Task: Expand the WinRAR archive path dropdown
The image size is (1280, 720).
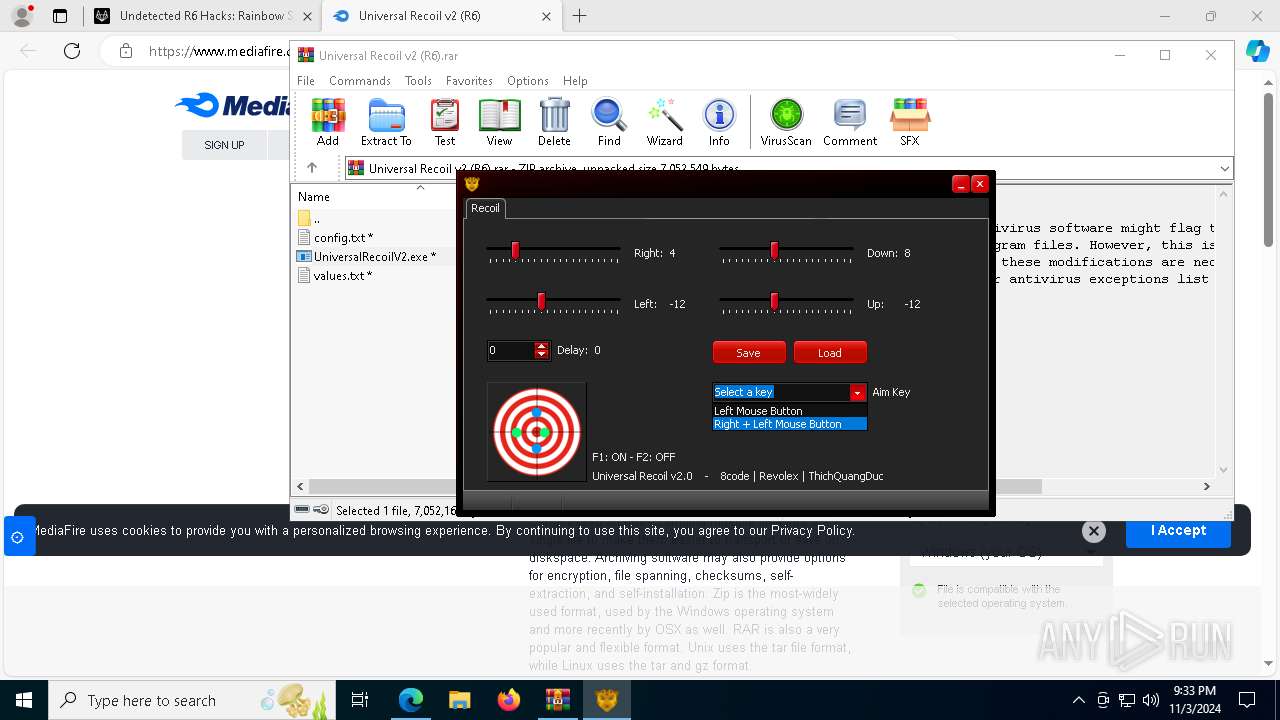Action: pyautogui.click(x=1224, y=169)
